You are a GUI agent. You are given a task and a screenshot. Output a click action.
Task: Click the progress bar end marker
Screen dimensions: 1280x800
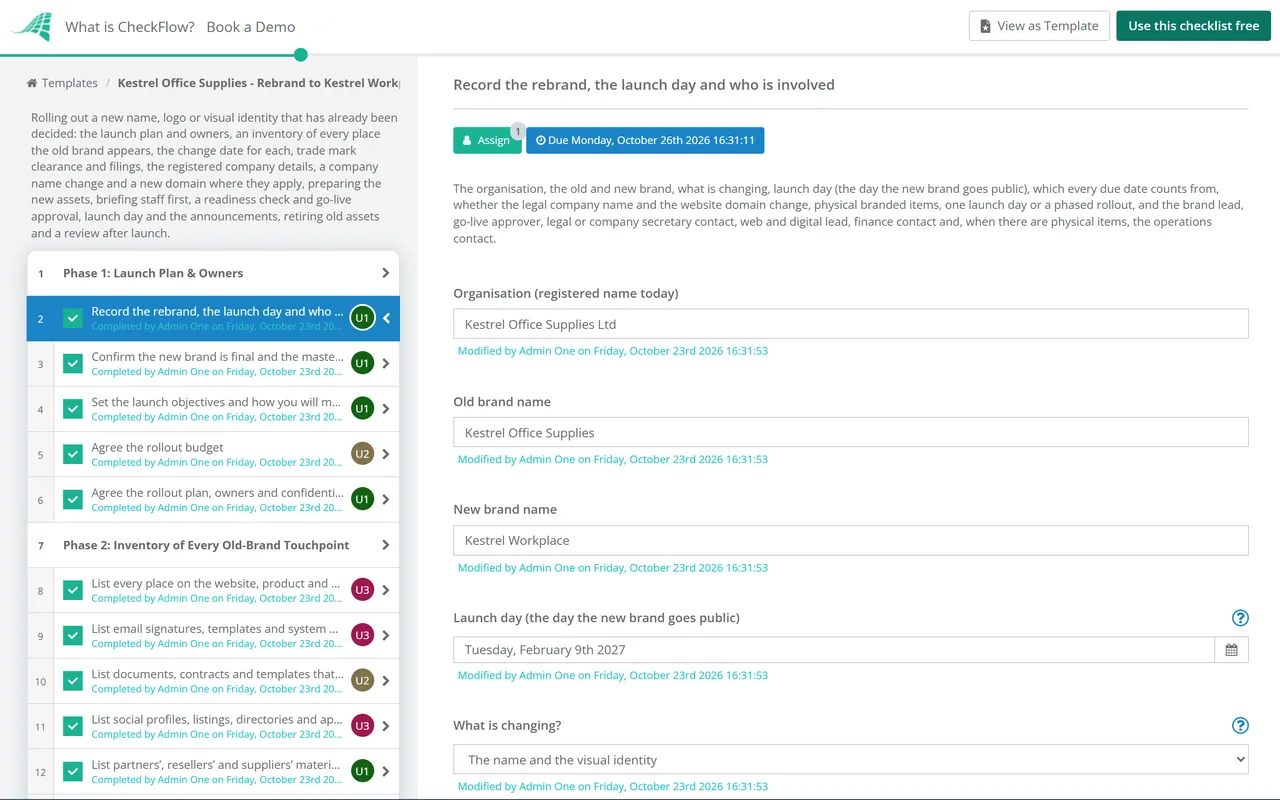tap(301, 55)
